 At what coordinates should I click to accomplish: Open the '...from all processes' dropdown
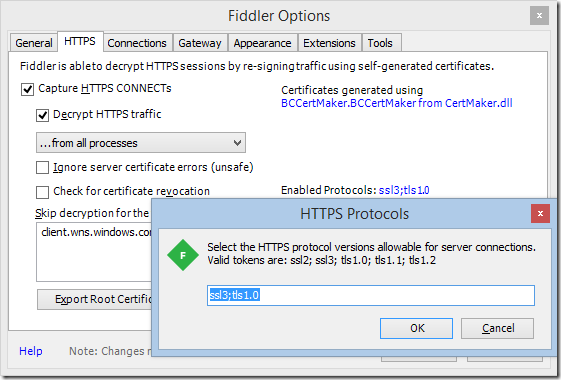click(141, 143)
